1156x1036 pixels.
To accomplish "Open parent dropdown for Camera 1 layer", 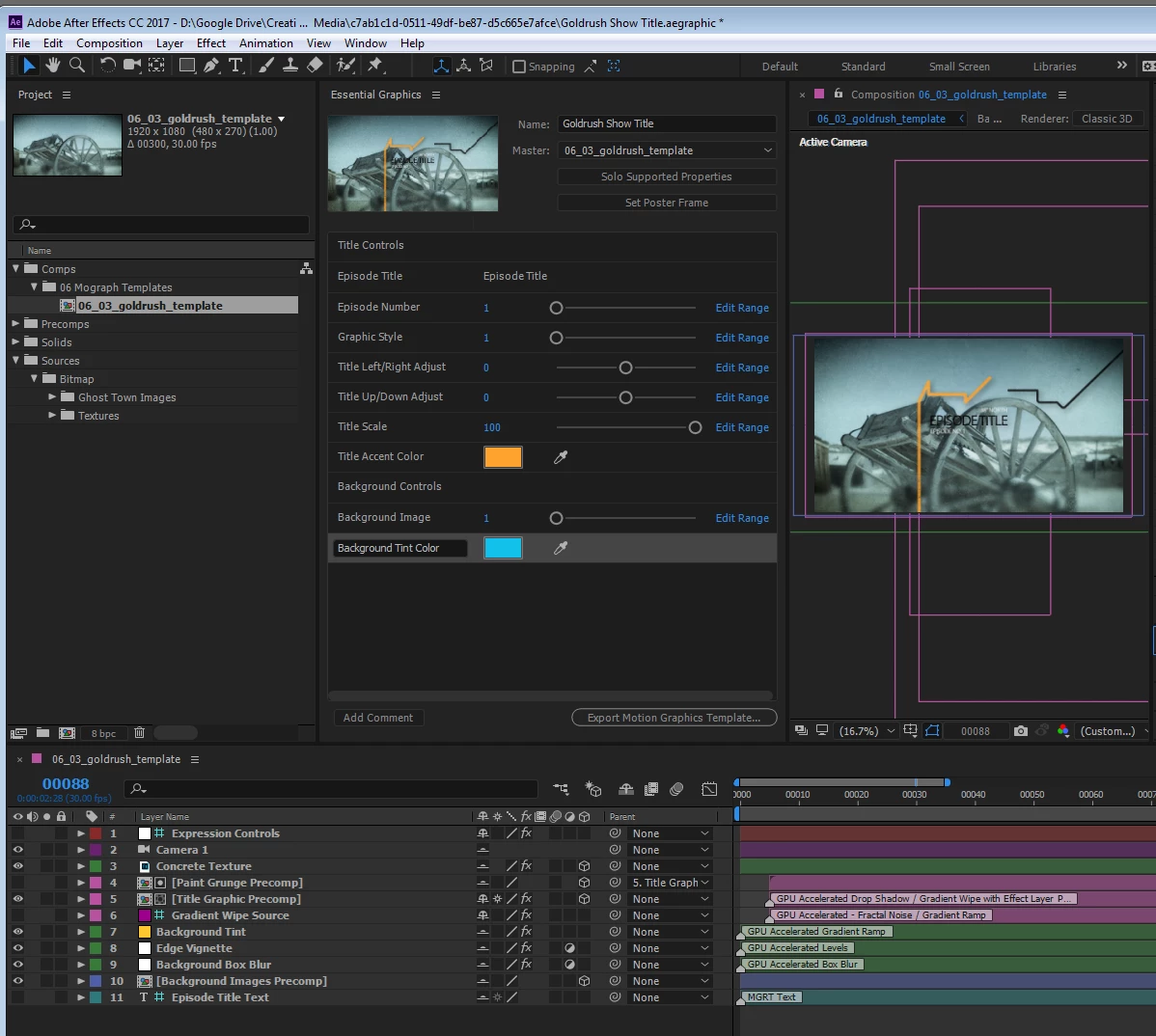I will 671,850.
